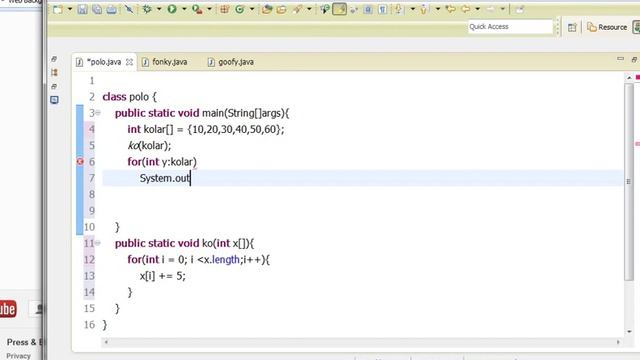
Task: Click the Print toolbar icon
Action: (x=111, y=9)
